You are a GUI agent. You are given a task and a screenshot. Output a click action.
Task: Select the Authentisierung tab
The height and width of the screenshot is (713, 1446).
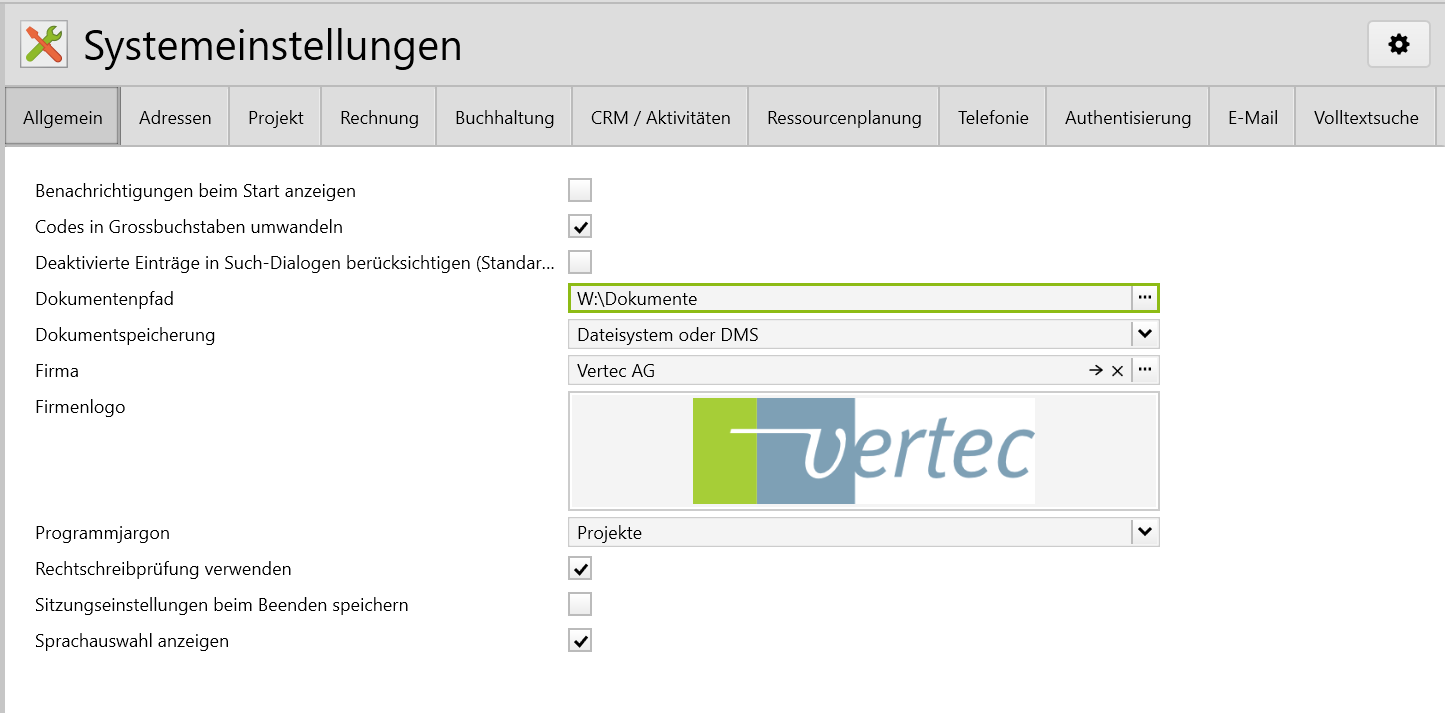[x=1127, y=118]
